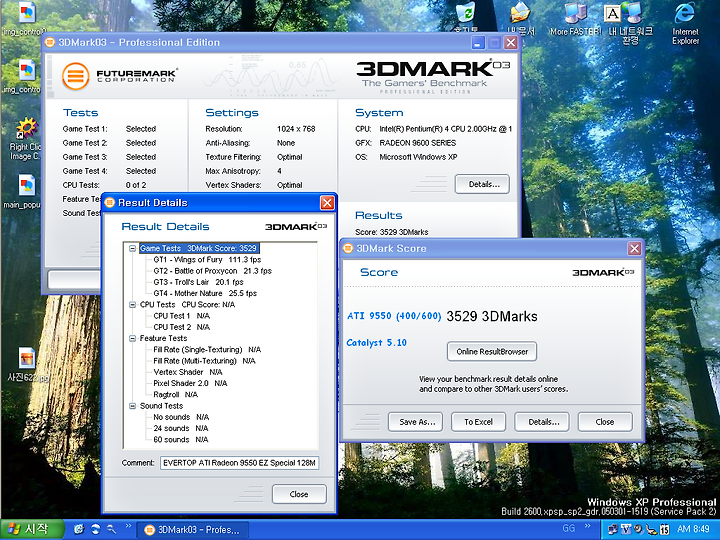The width and height of the screenshot is (720, 540).
Task: Select GT4 - Mother Nature result row
Action: click(205, 293)
